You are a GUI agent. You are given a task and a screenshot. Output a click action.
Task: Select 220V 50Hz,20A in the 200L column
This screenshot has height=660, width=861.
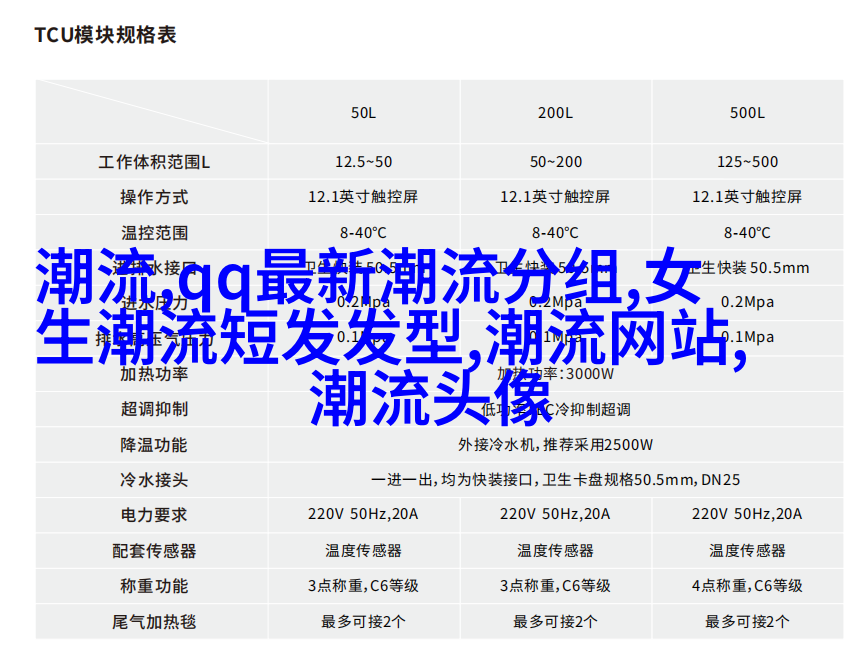click(x=555, y=514)
